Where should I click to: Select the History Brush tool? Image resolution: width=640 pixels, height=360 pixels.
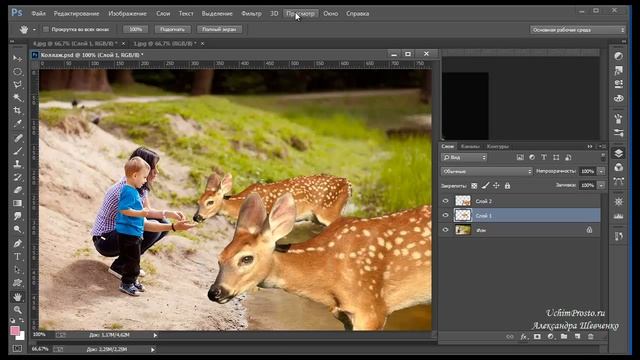17,177
